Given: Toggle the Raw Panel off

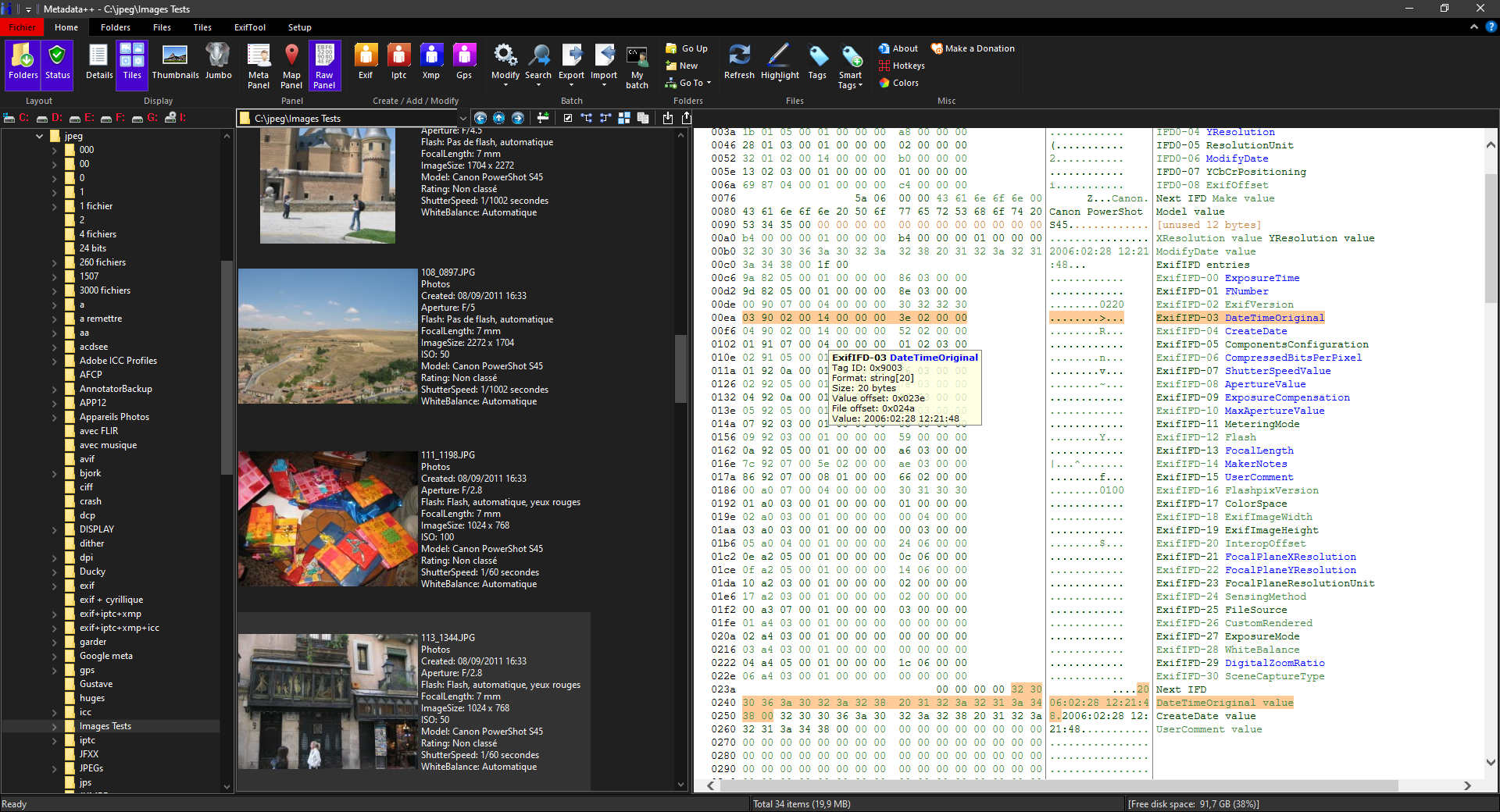Looking at the screenshot, I should pos(324,65).
